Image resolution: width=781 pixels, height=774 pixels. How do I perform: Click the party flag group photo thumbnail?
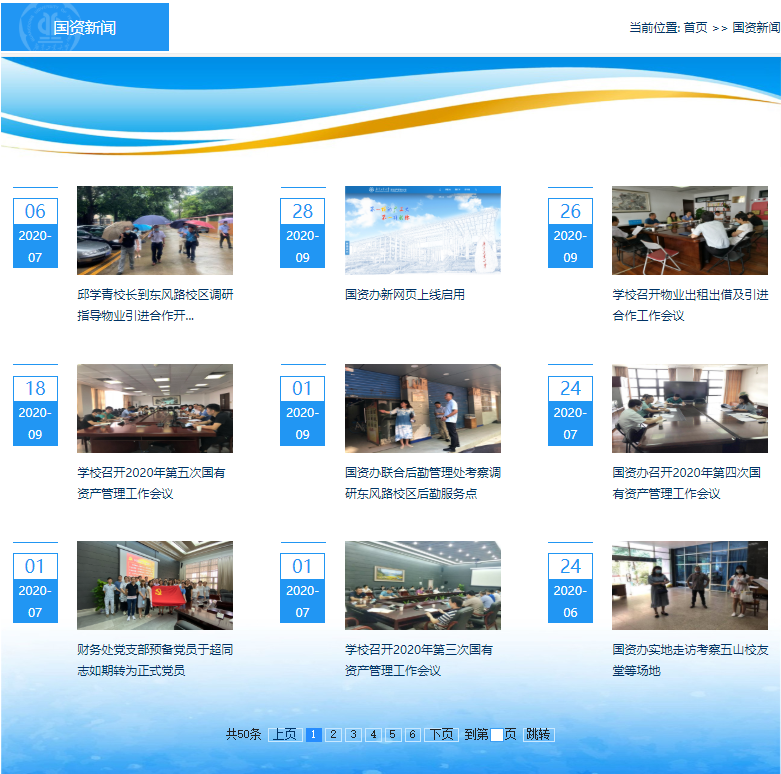point(155,586)
